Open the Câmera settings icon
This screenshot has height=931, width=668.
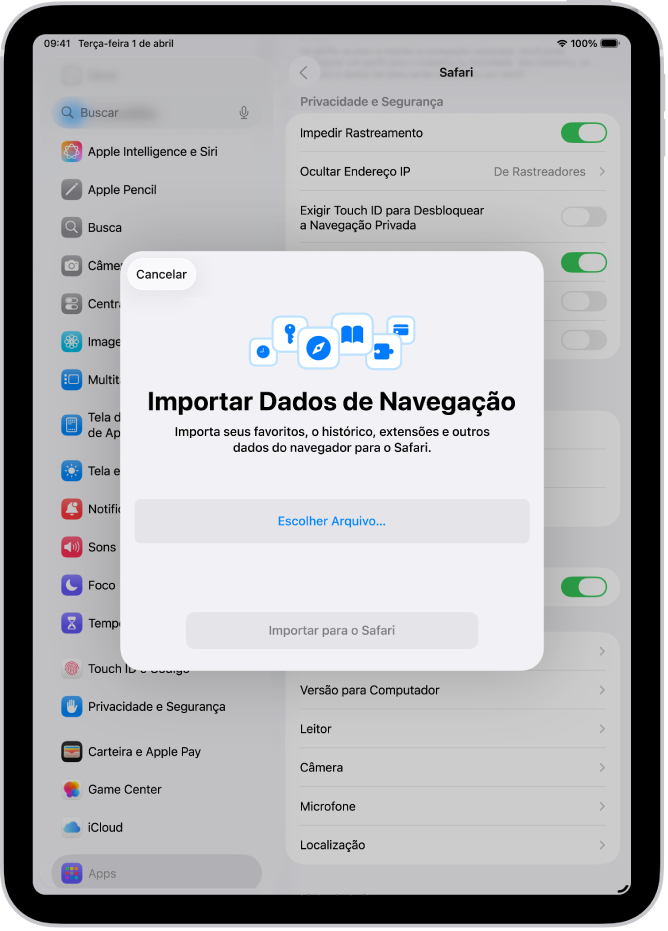(x=71, y=265)
